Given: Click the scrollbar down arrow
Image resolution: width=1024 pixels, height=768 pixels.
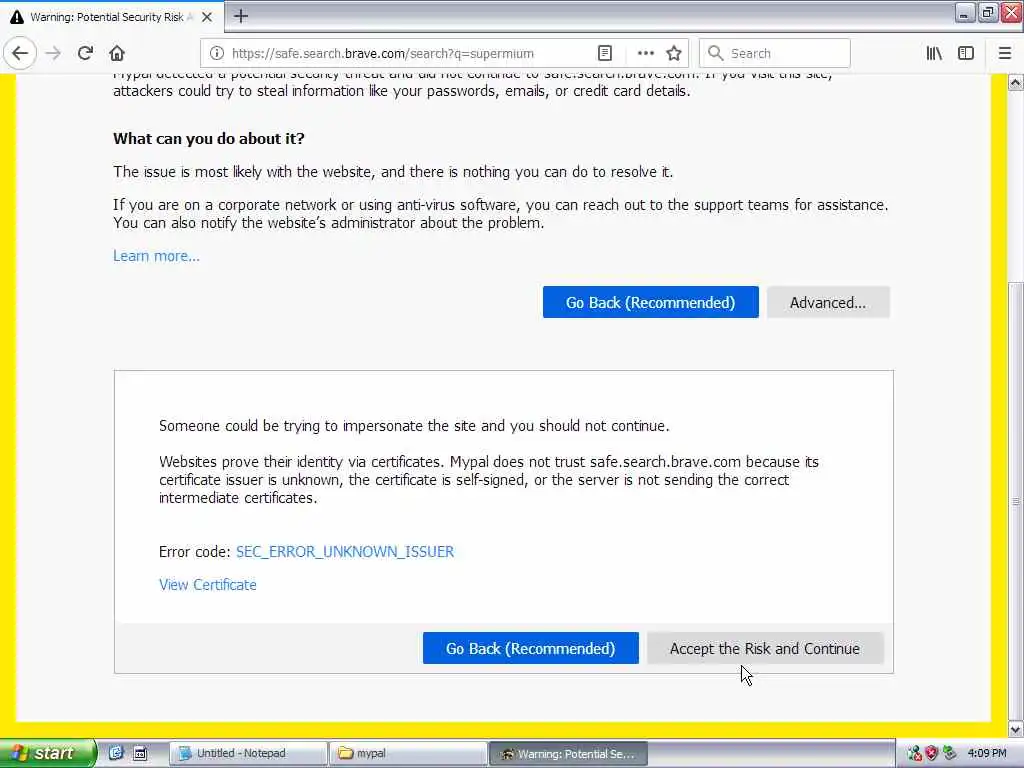Looking at the screenshot, I should (x=1016, y=729).
